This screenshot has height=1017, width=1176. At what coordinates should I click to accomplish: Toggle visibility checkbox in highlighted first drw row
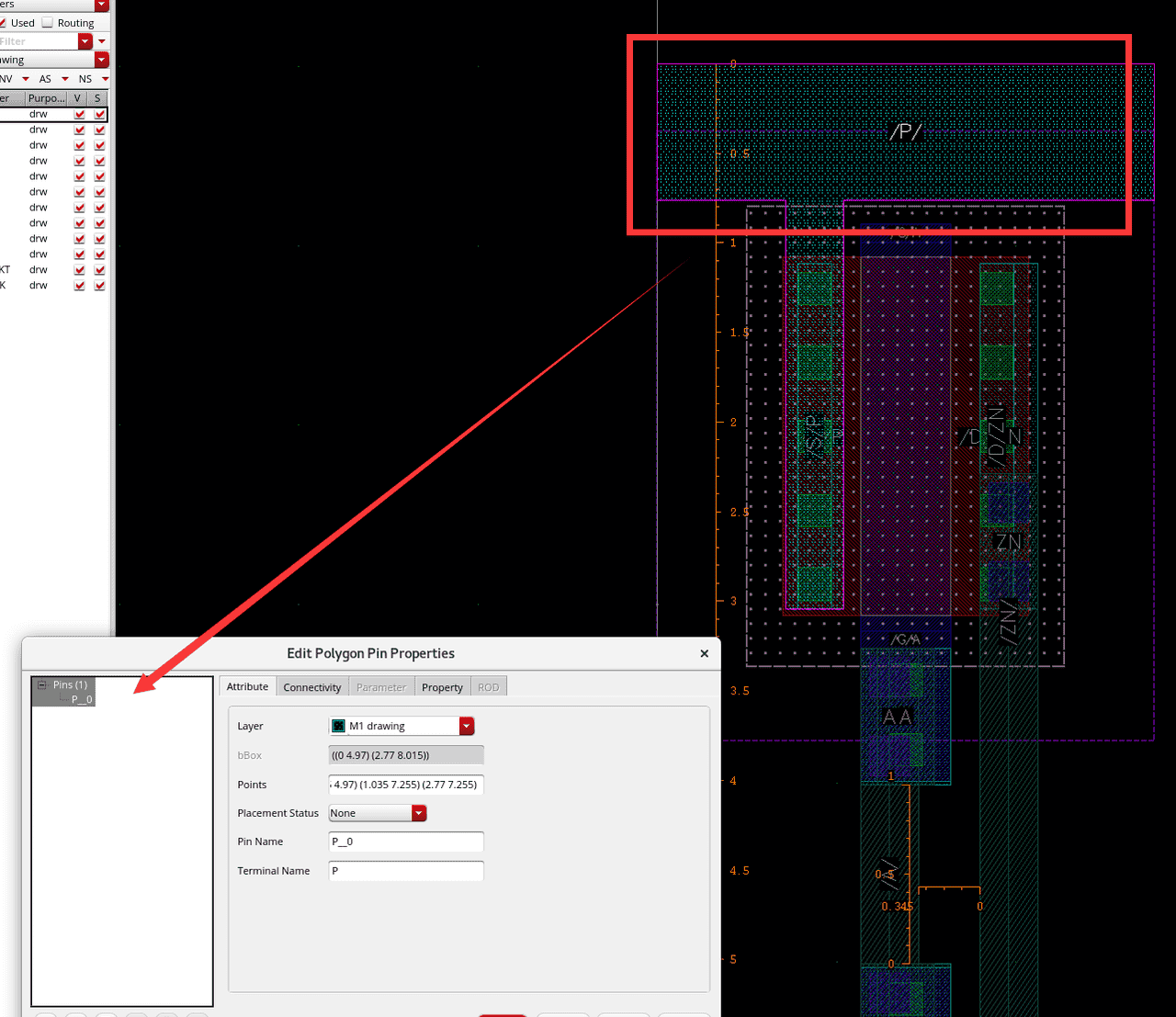[x=80, y=114]
